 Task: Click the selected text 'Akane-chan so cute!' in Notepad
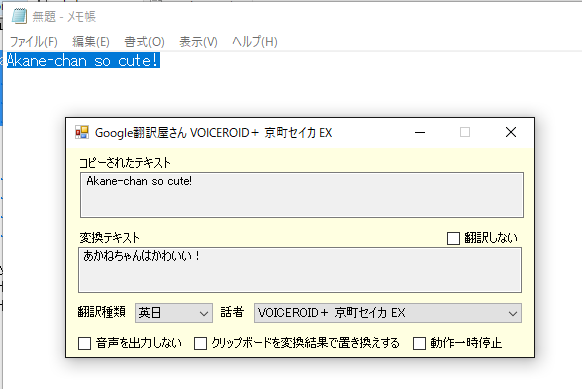[x=83, y=60]
